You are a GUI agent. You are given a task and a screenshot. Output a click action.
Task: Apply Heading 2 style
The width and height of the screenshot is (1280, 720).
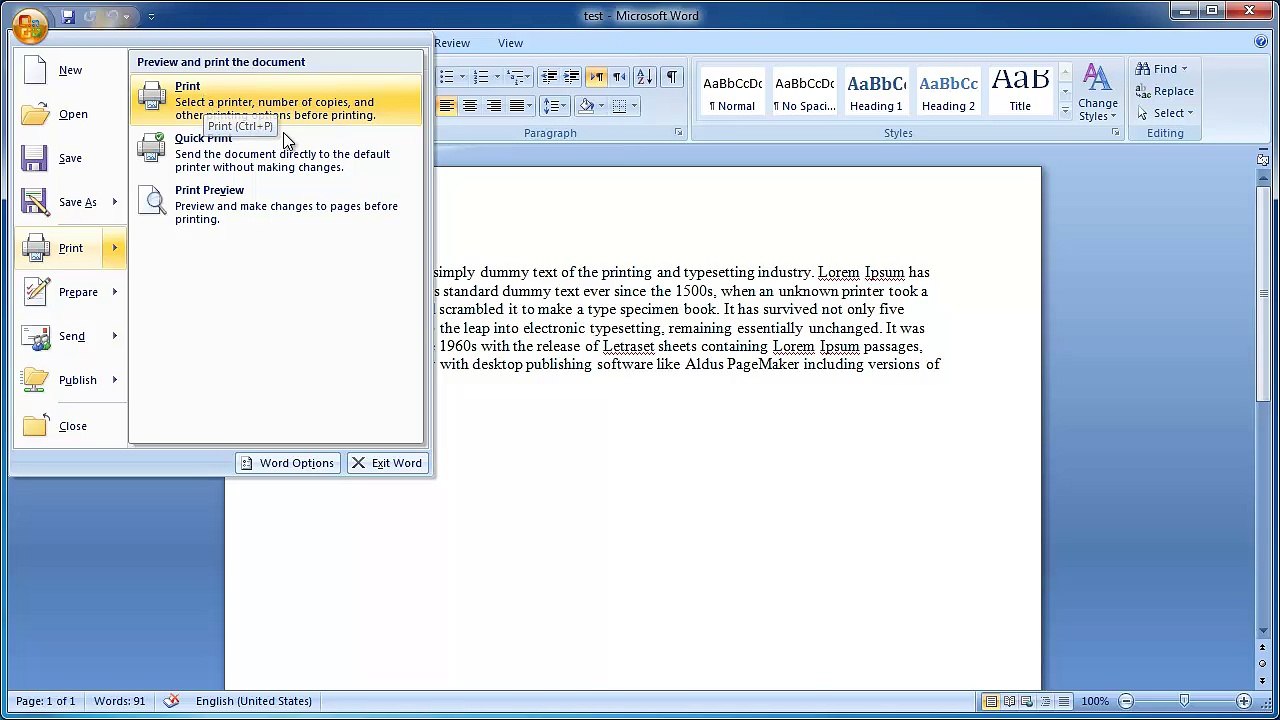949,91
